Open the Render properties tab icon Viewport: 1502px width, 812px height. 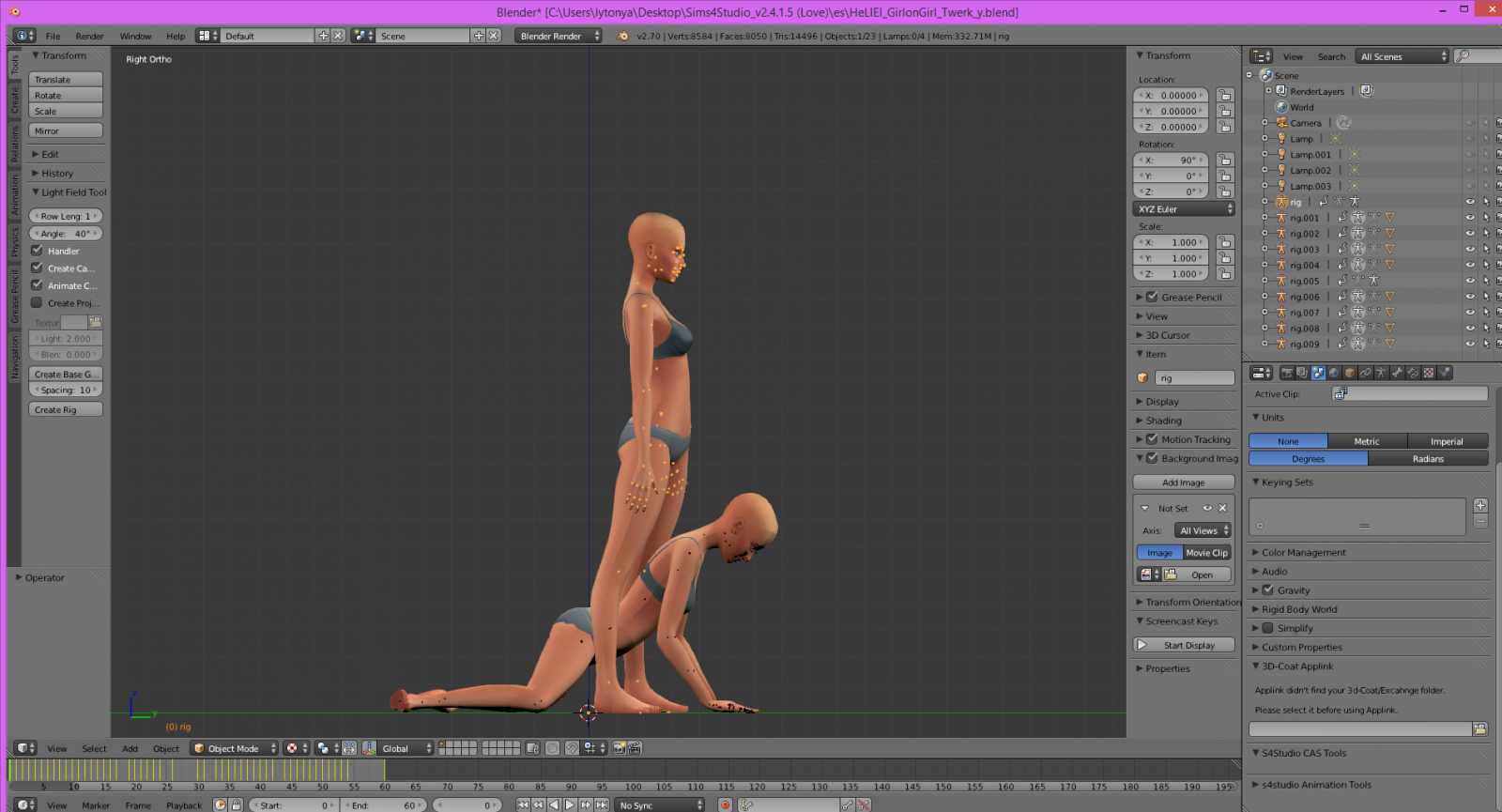(x=1287, y=373)
